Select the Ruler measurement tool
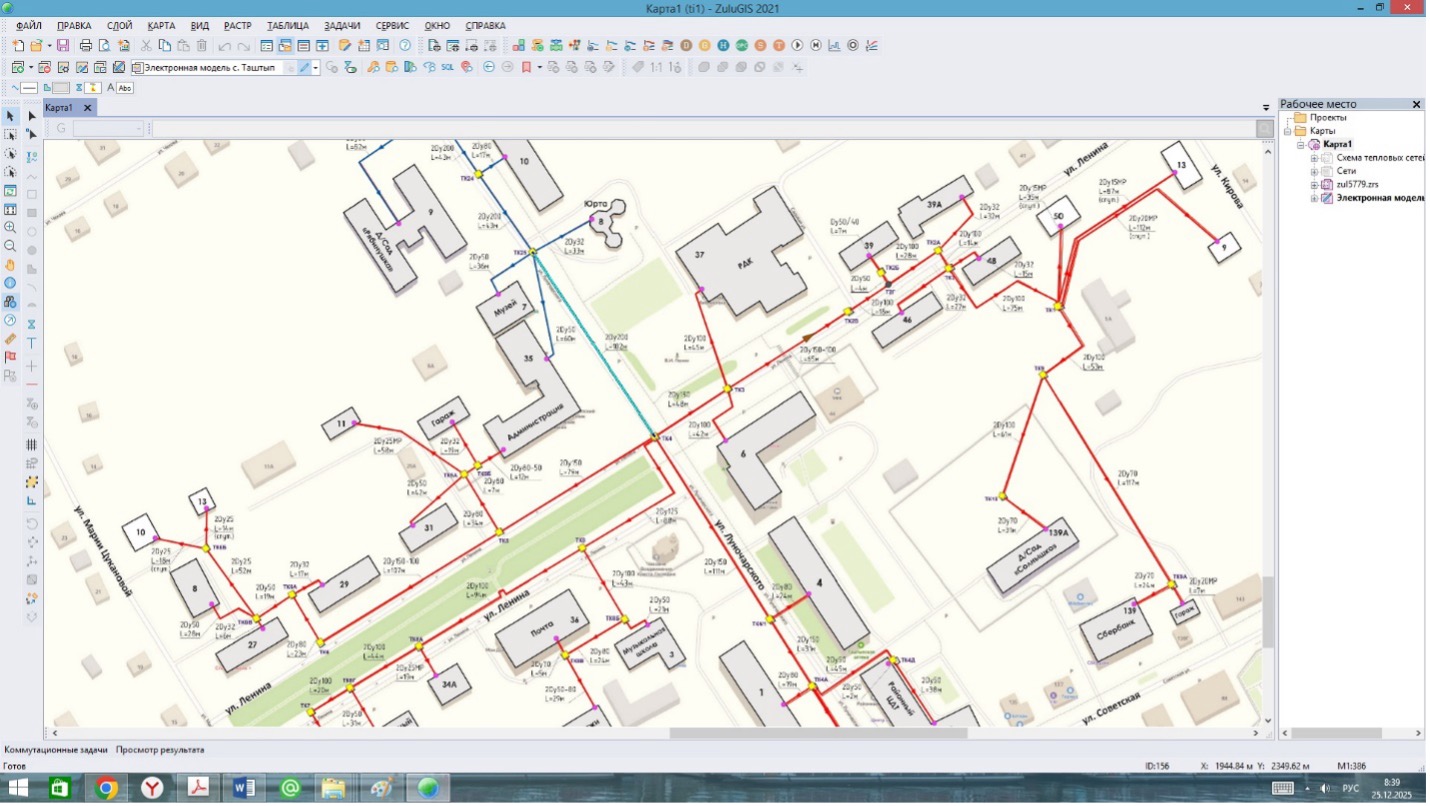Screen dimensions: 1430x806 tap(11, 339)
